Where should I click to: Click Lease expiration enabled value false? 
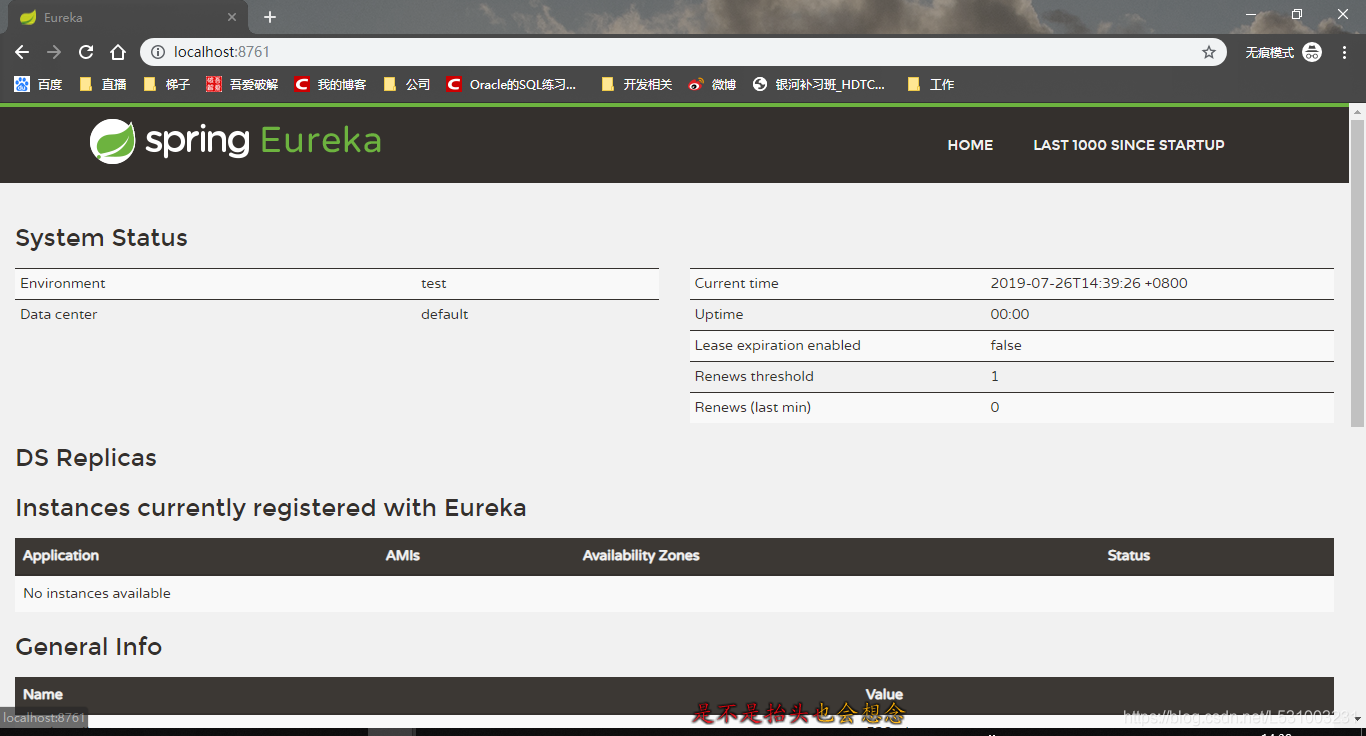1006,346
